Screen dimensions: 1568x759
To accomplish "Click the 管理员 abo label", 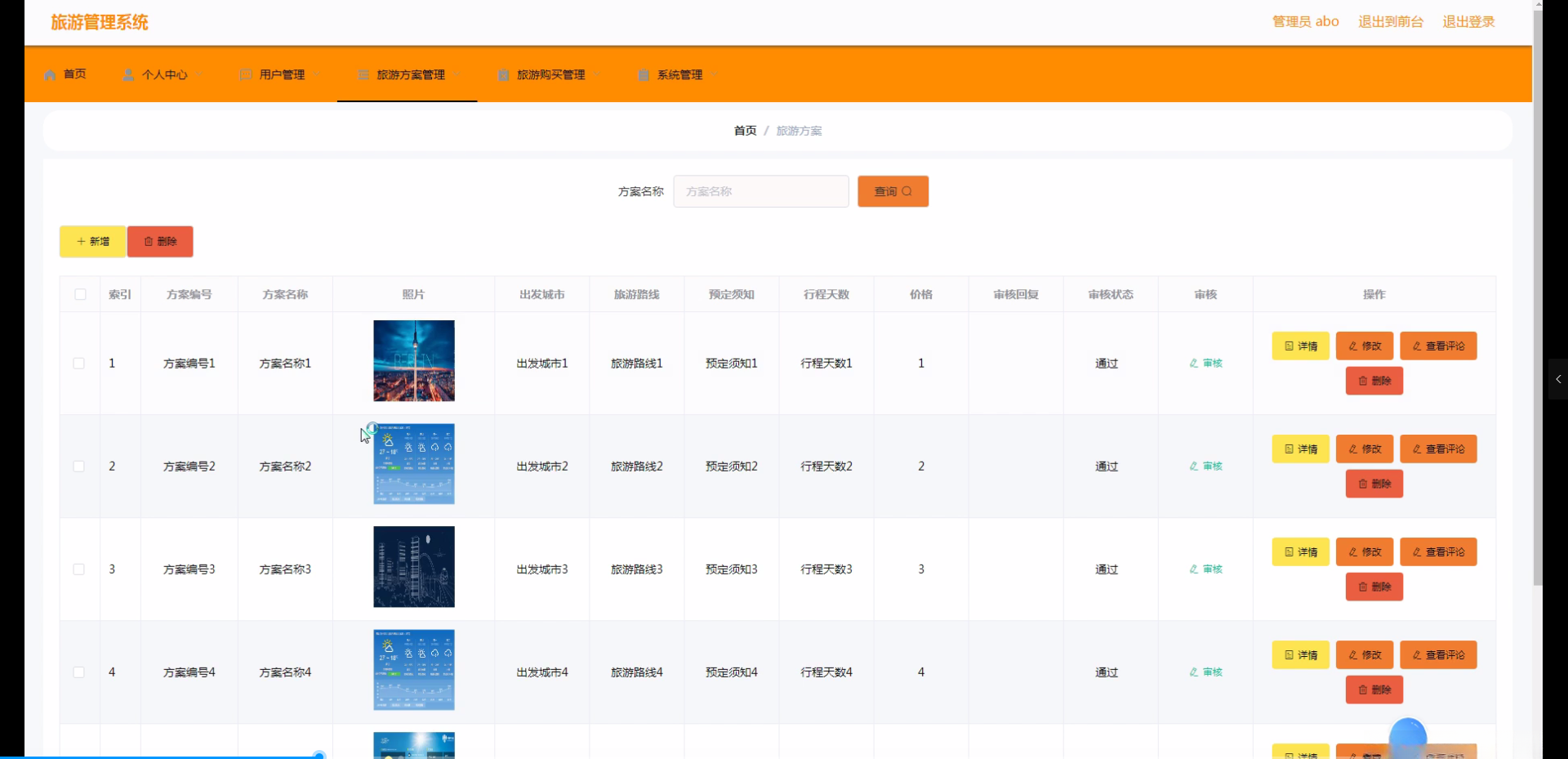I will coord(1305,22).
